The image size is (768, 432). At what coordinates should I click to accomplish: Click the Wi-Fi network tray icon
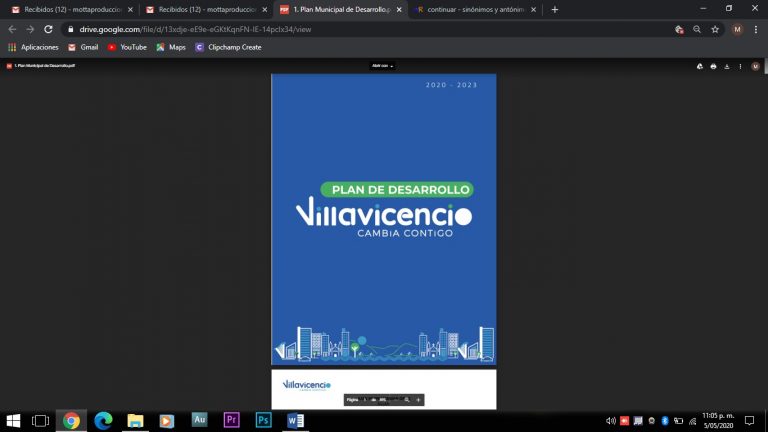pos(693,421)
